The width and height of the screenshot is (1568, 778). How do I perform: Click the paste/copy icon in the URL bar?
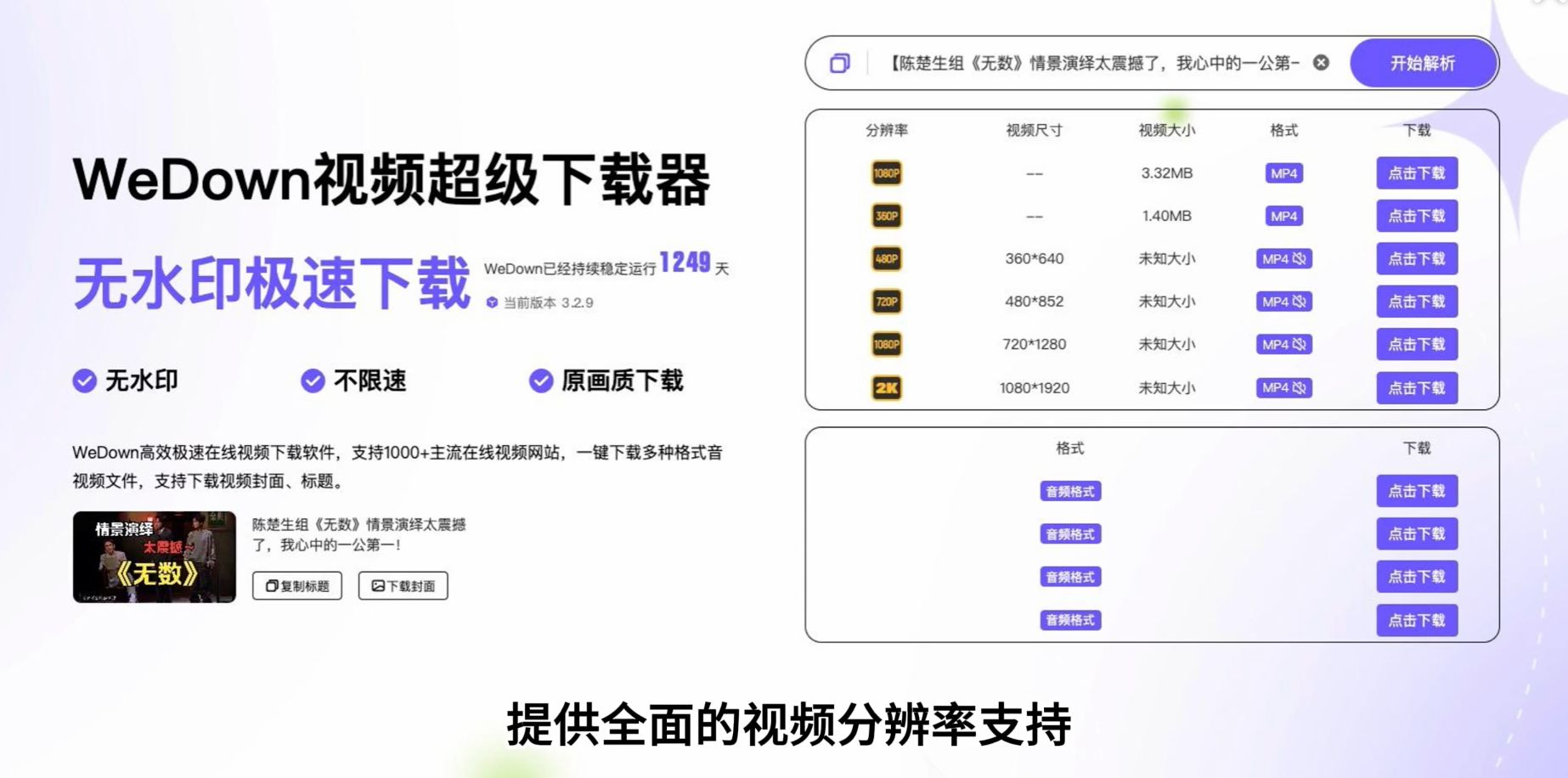tap(839, 63)
